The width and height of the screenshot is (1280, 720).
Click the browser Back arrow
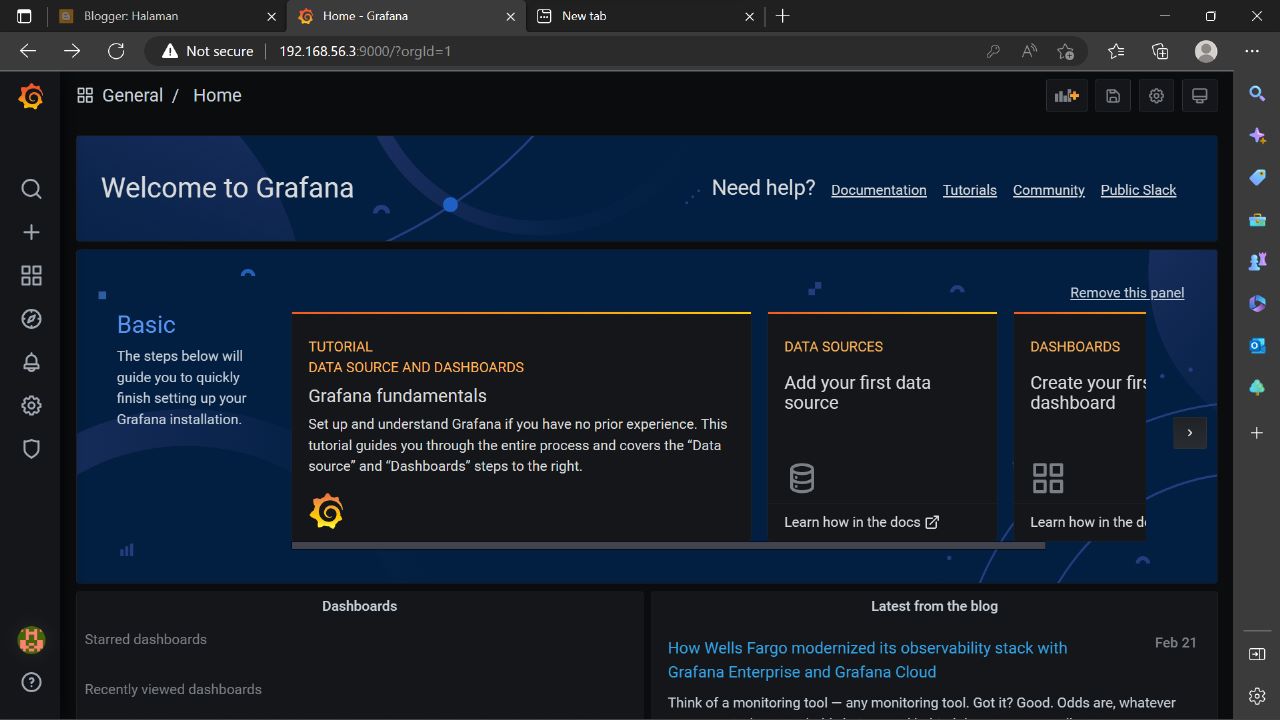click(28, 51)
